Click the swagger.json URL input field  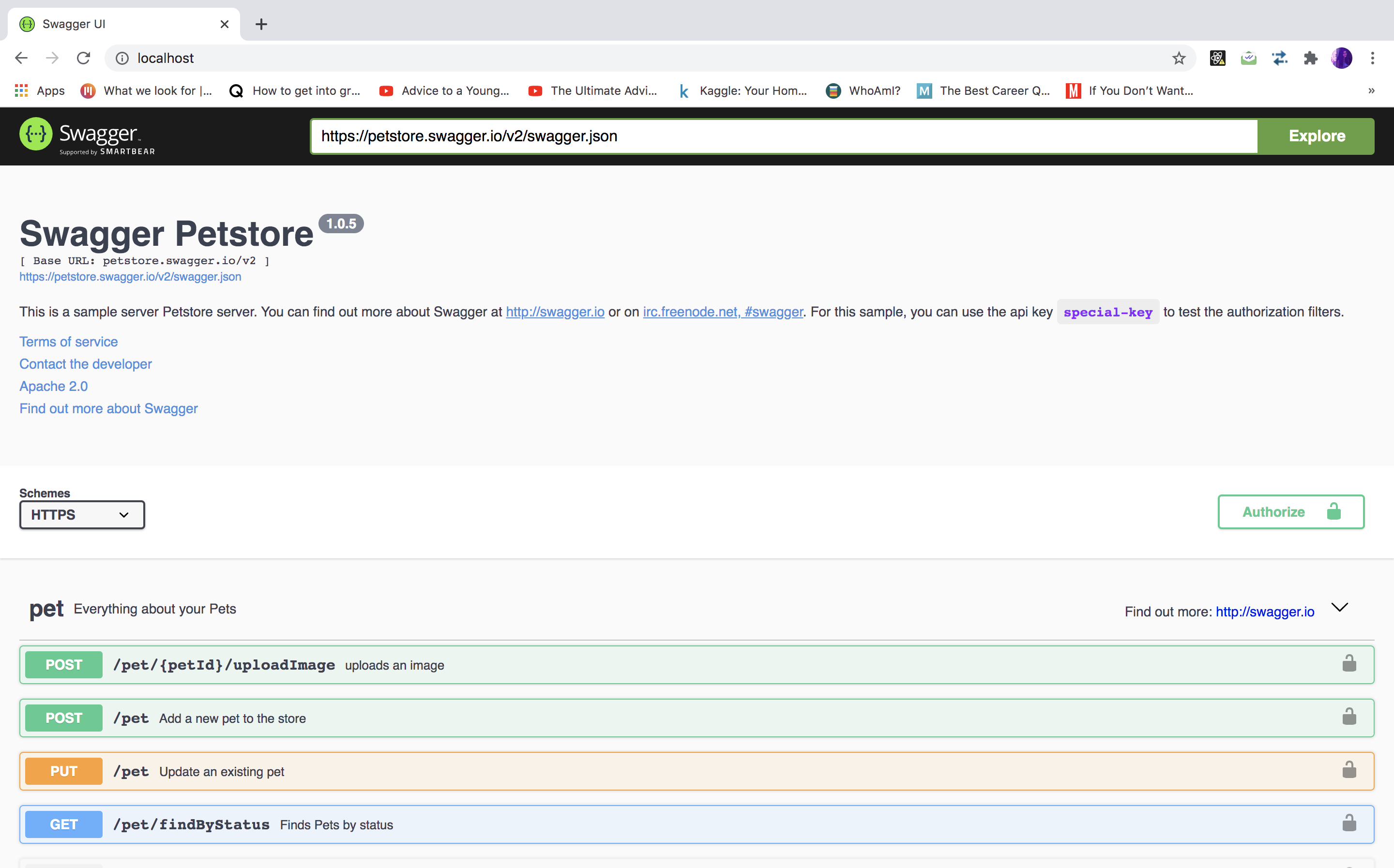tap(783, 136)
